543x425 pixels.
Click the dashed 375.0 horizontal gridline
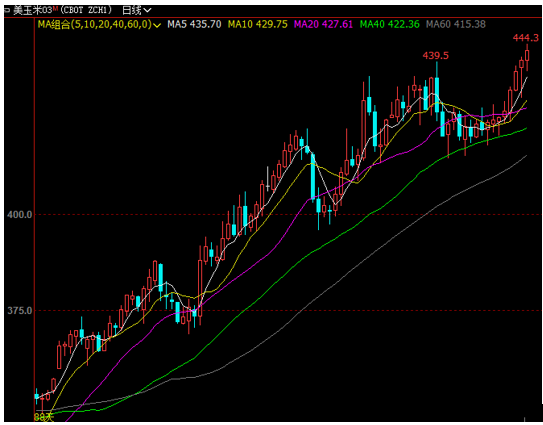click(x=287, y=311)
